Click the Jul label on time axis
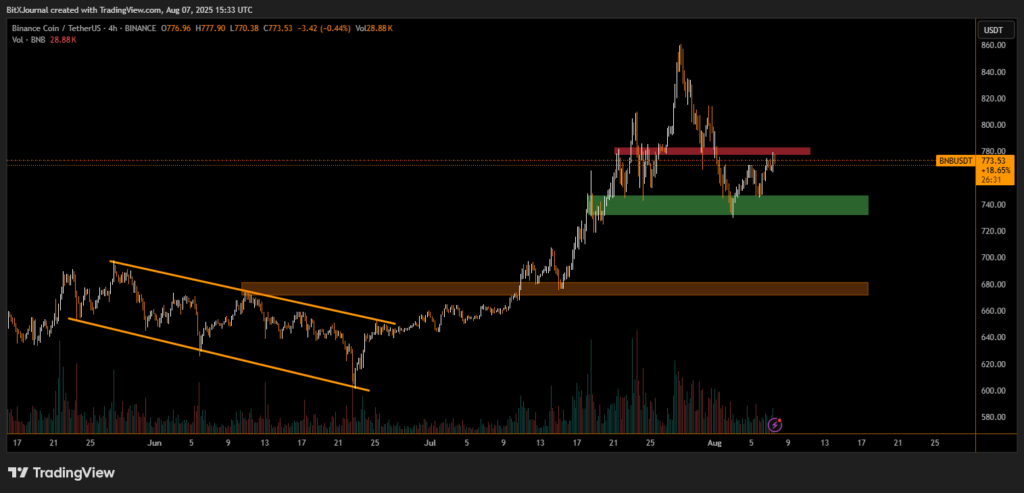 tap(430, 440)
